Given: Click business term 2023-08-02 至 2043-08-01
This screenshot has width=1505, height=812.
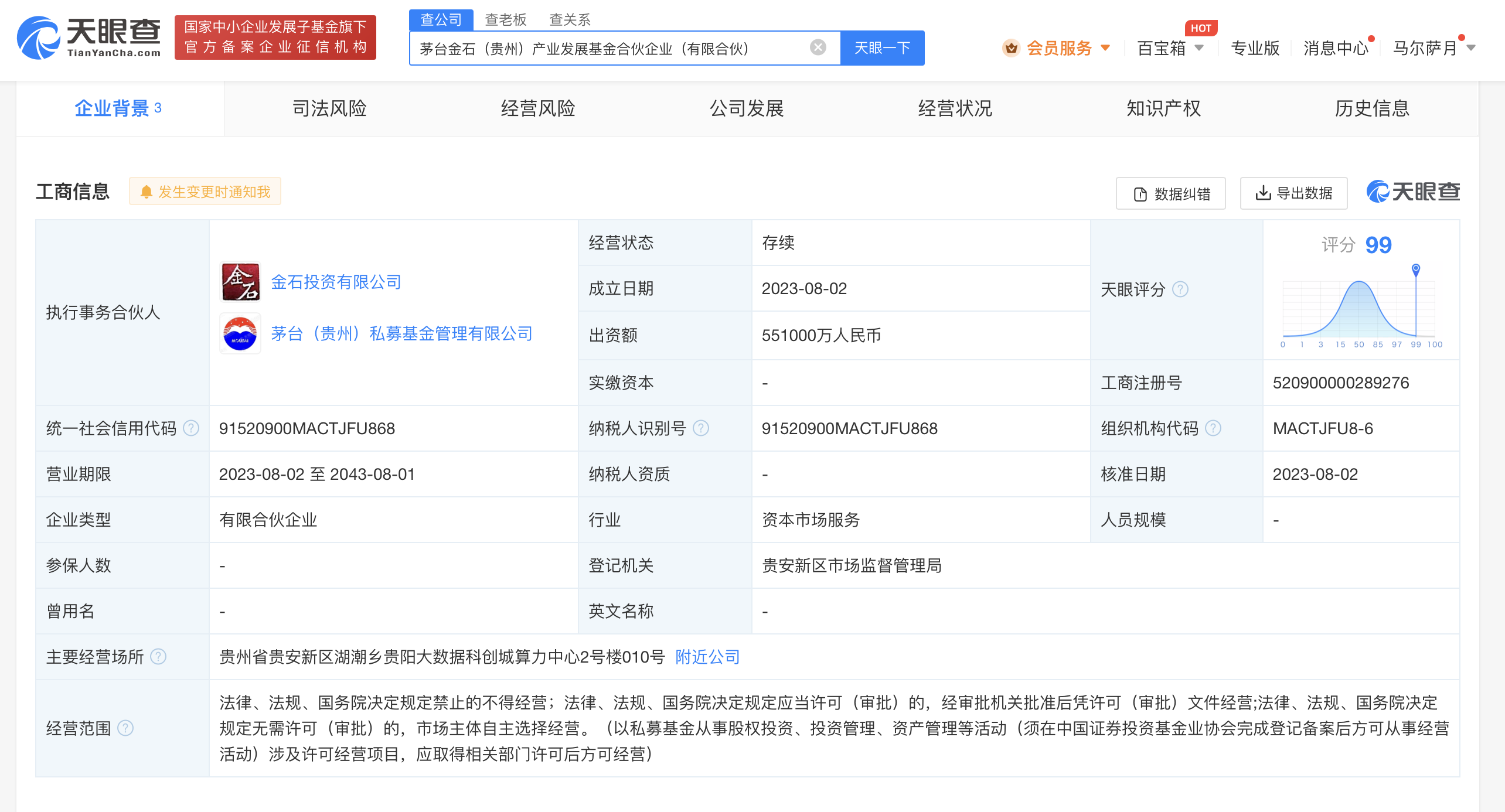Looking at the screenshot, I should tap(317, 474).
